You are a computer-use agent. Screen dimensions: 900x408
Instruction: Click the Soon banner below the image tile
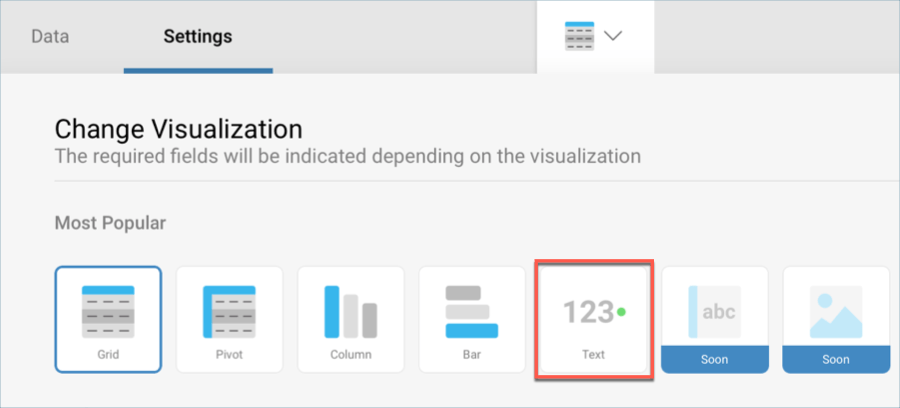836,360
